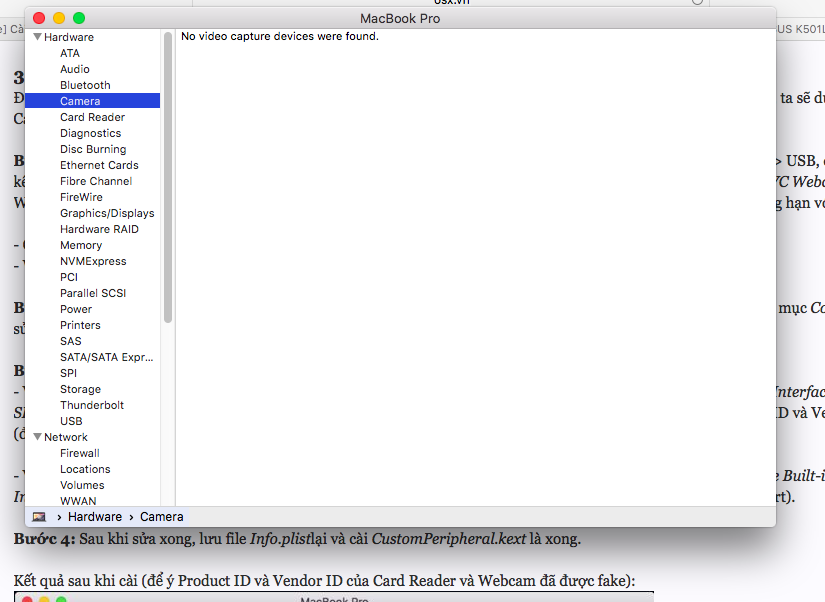The width and height of the screenshot is (825, 602).
Task: Click the computer icon in path bar
Action: 39,517
